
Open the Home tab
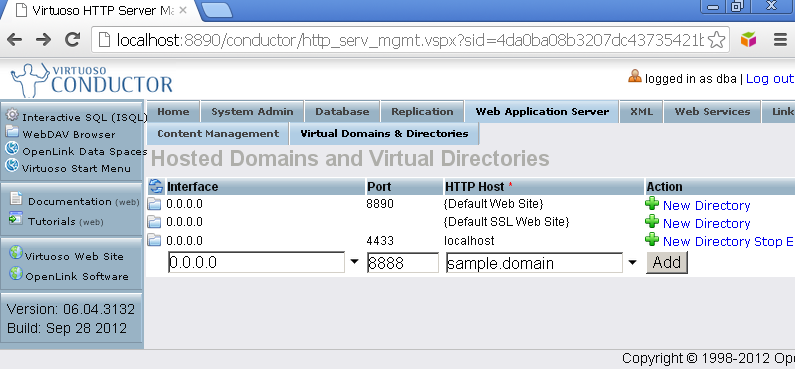pos(173,112)
